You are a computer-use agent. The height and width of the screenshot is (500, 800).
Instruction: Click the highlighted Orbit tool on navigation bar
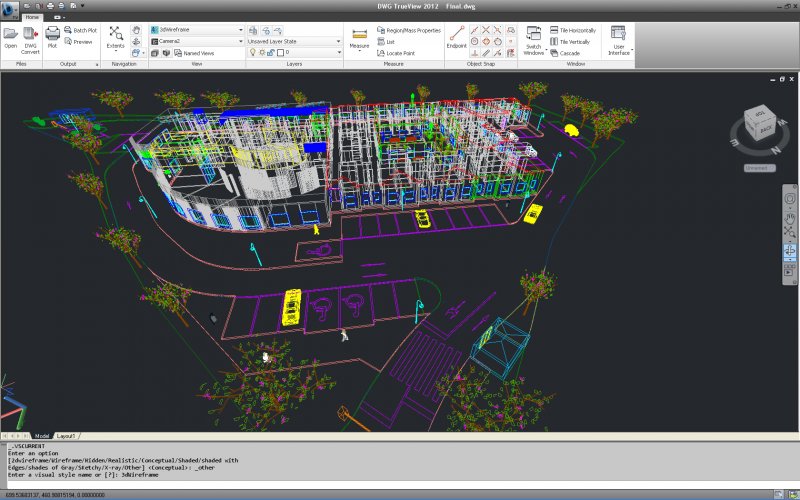(x=790, y=251)
